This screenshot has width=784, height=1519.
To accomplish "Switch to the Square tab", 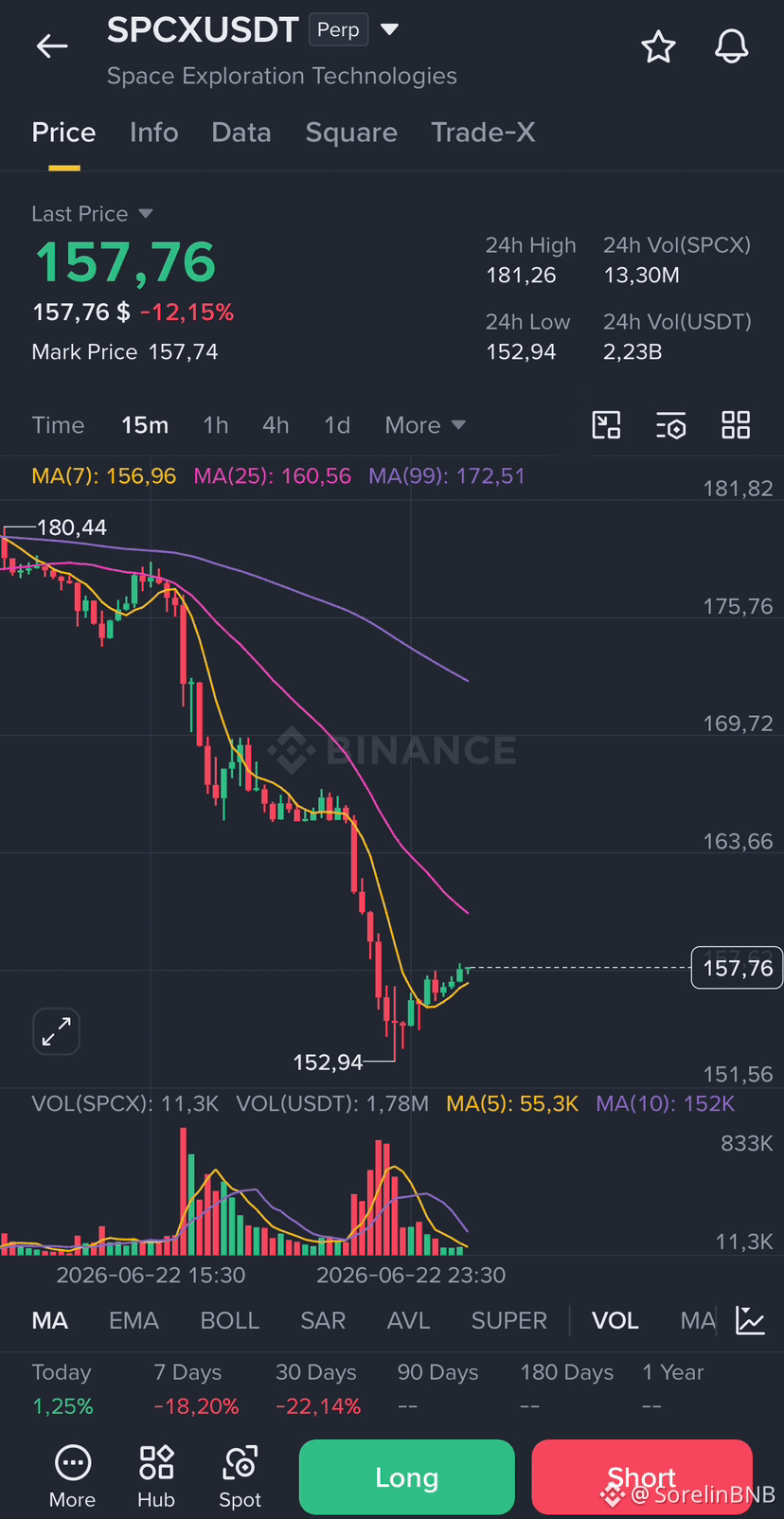I will click(351, 133).
